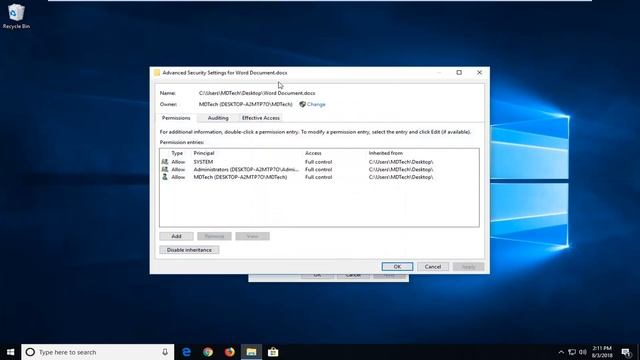Click the owner name MDTech text
This screenshot has width=640, height=360.
pos(246,104)
